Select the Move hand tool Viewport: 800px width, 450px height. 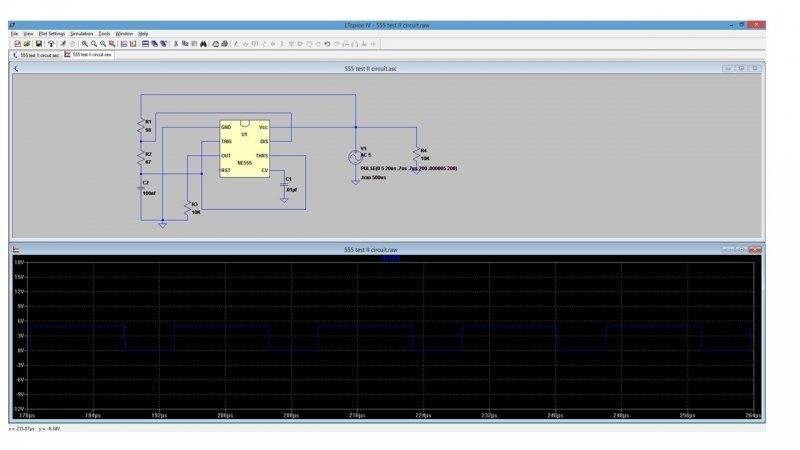coord(309,44)
